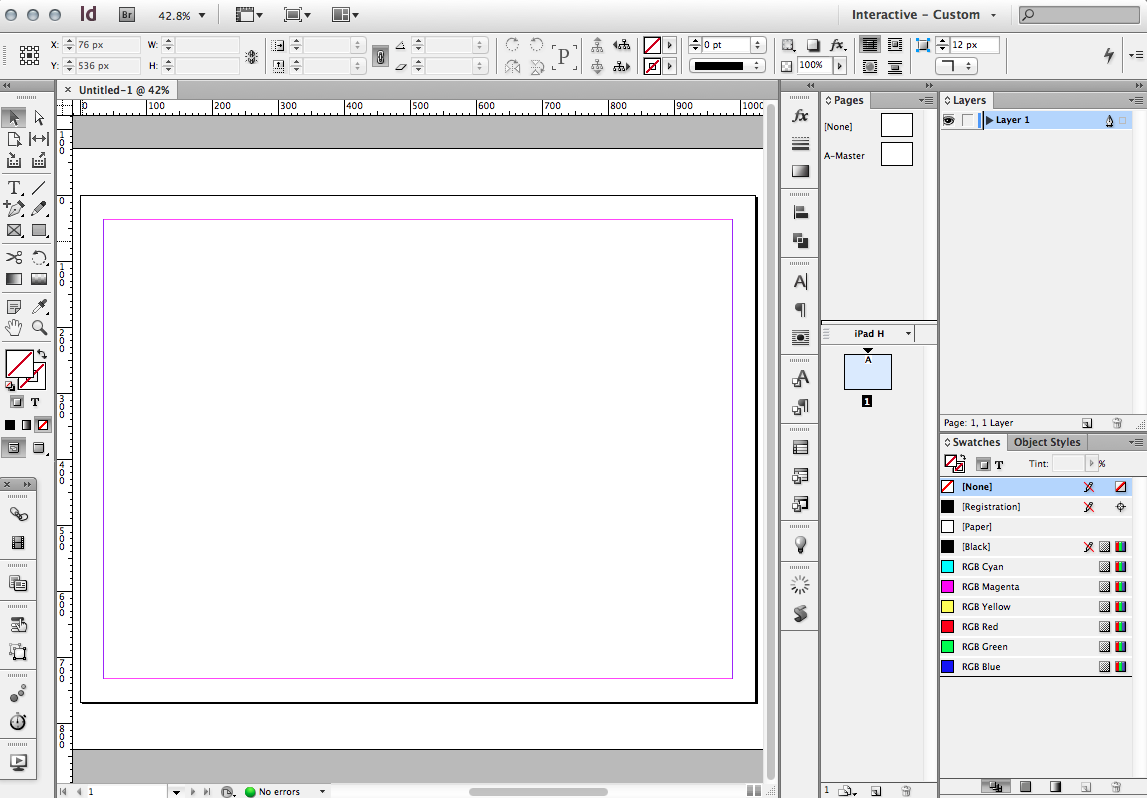Image resolution: width=1147 pixels, height=798 pixels.
Task: Switch to Preview screen mode in toolbox
Action: 39,448
